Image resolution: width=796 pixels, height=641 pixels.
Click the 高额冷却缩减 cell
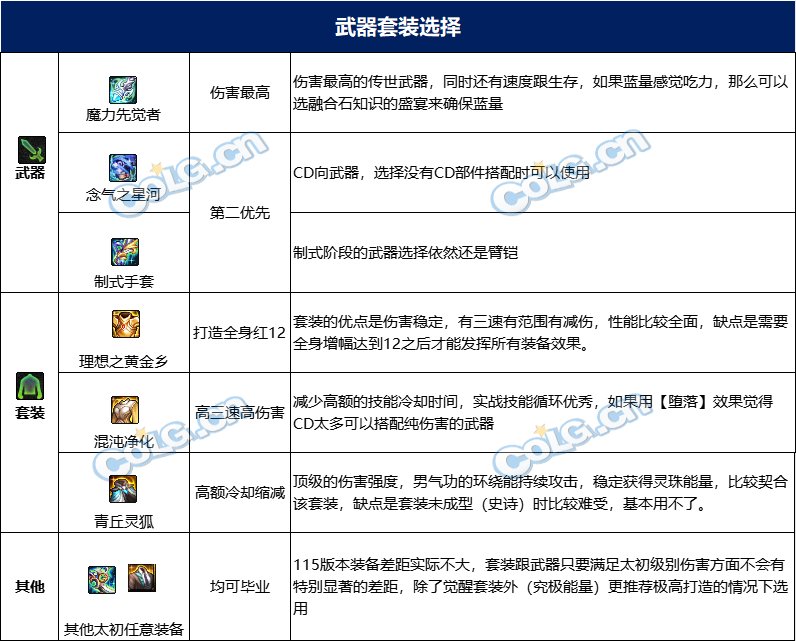click(x=240, y=492)
